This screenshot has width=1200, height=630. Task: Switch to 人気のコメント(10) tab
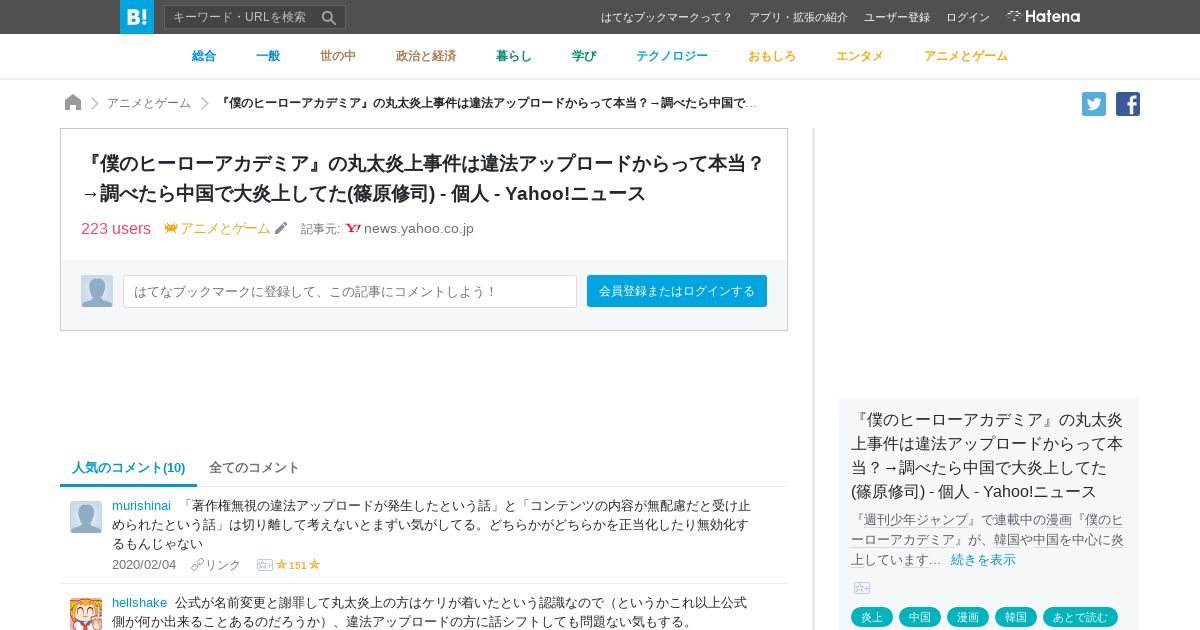[129, 467]
